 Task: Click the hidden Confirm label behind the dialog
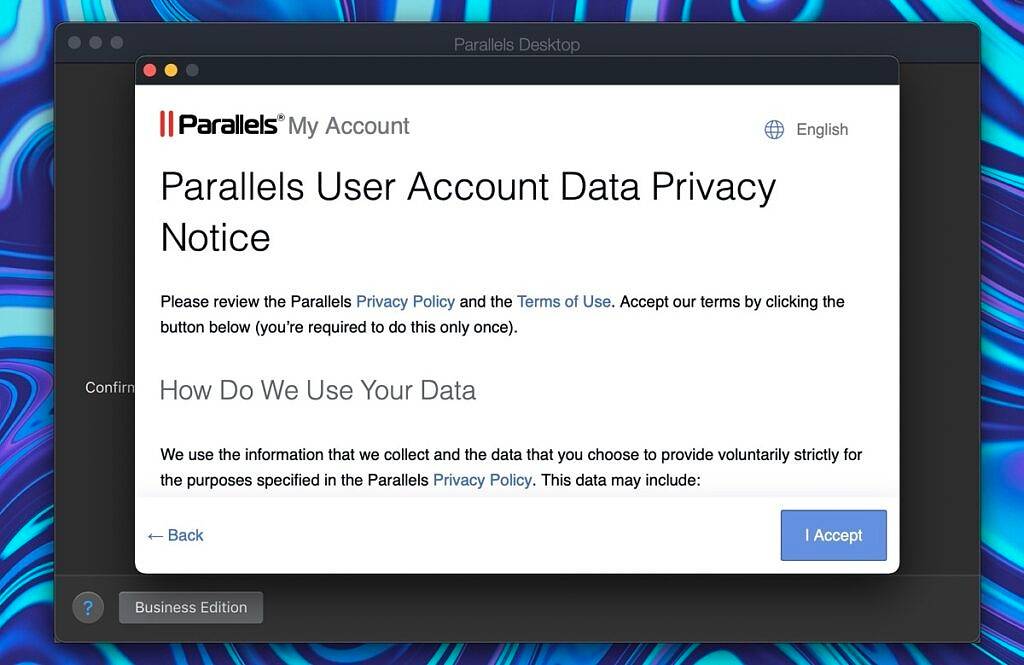pos(110,387)
